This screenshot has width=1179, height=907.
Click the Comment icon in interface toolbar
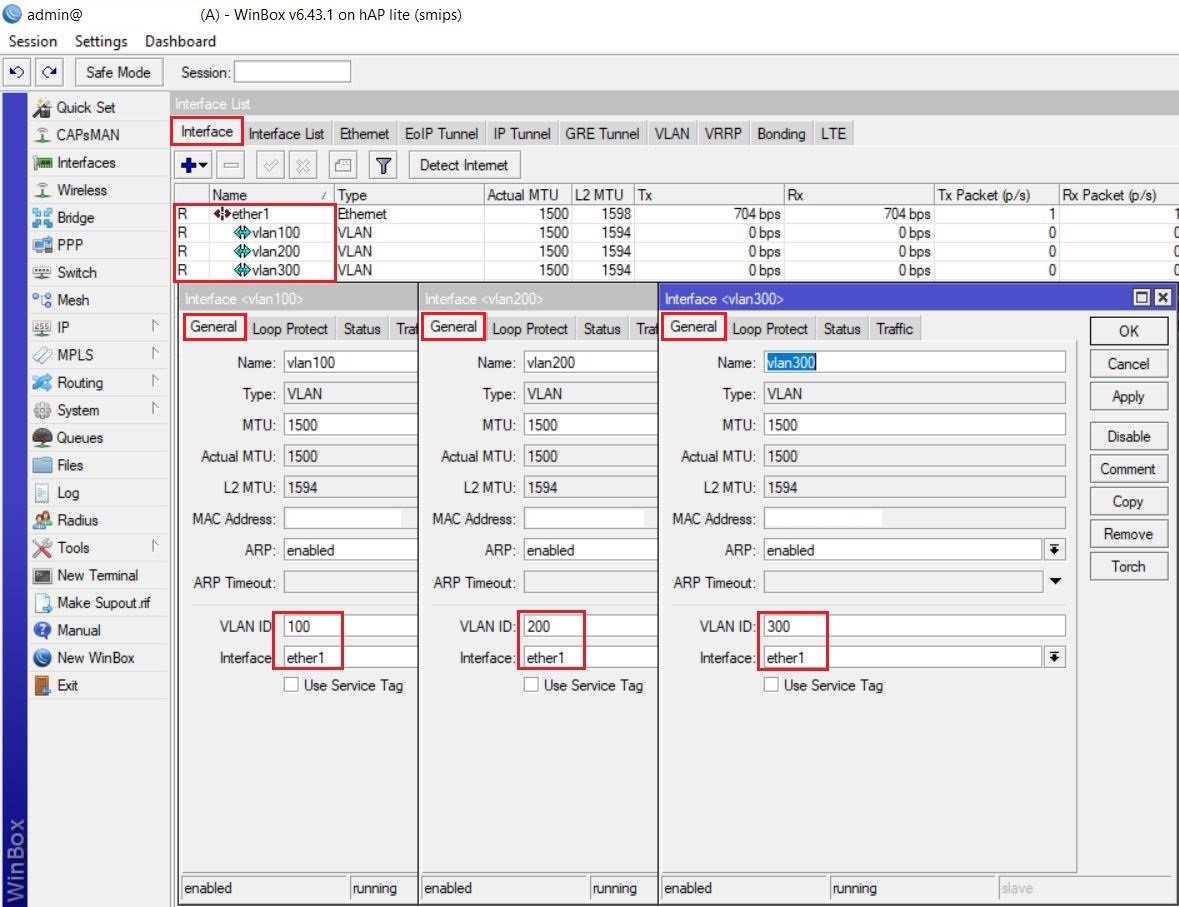pos(343,165)
